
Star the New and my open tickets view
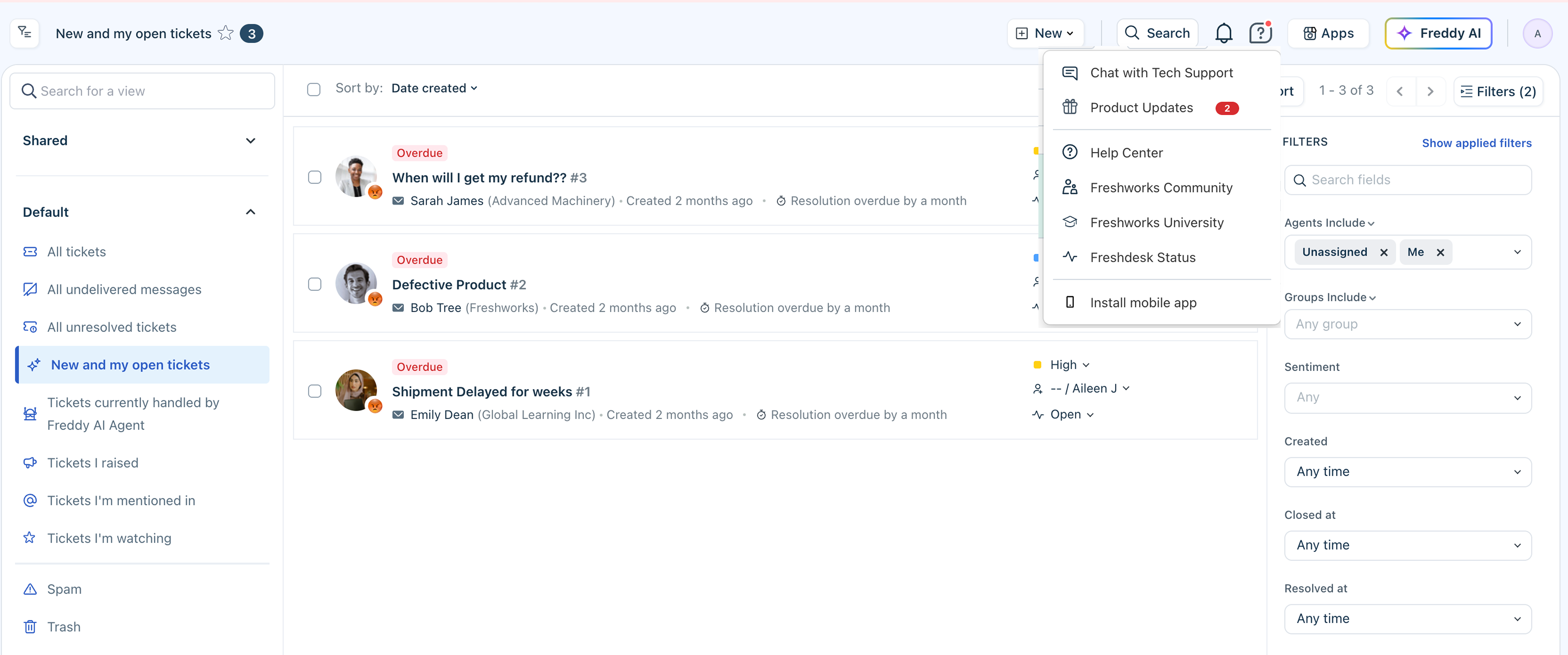pos(226,33)
